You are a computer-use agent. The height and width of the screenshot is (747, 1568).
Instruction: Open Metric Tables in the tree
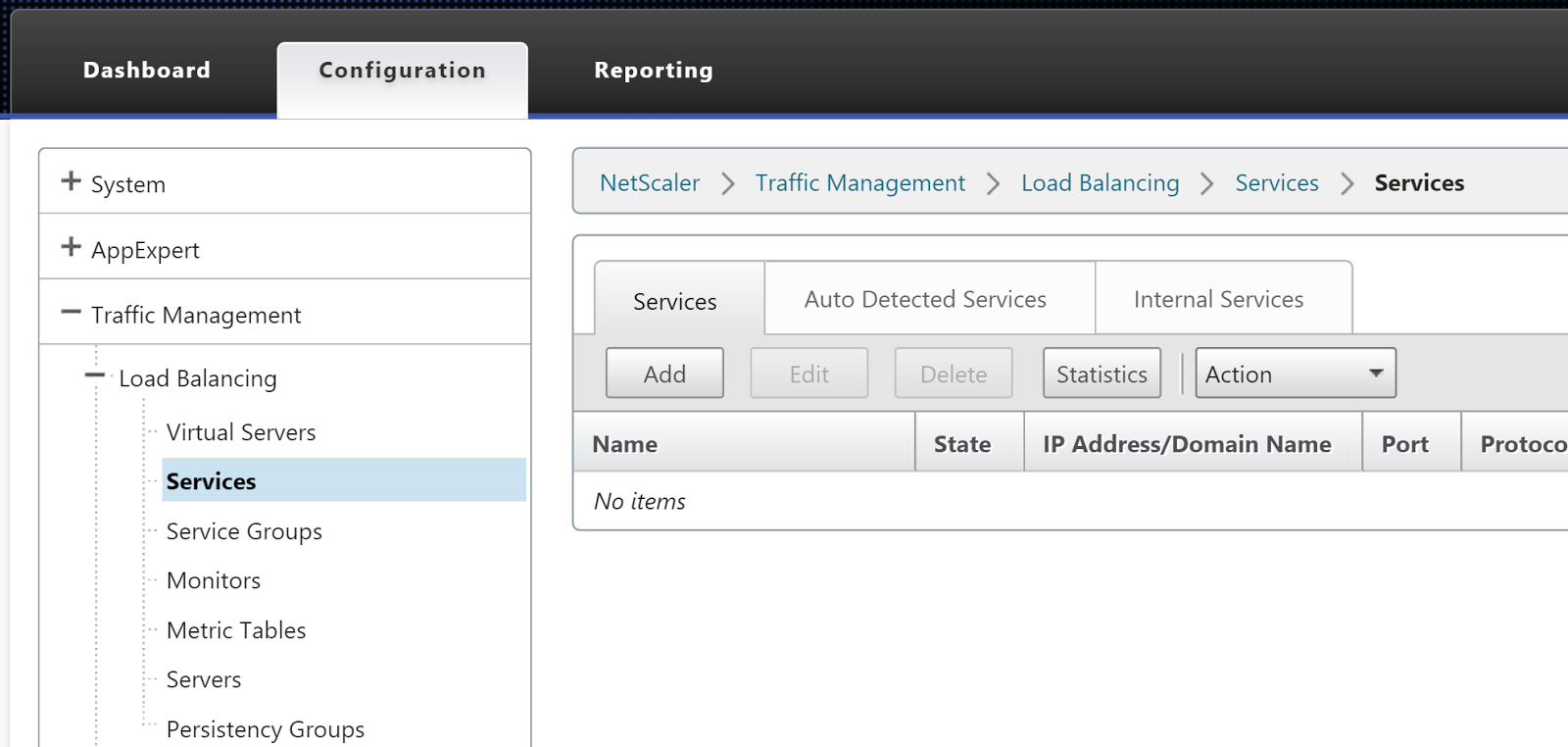[236, 630]
